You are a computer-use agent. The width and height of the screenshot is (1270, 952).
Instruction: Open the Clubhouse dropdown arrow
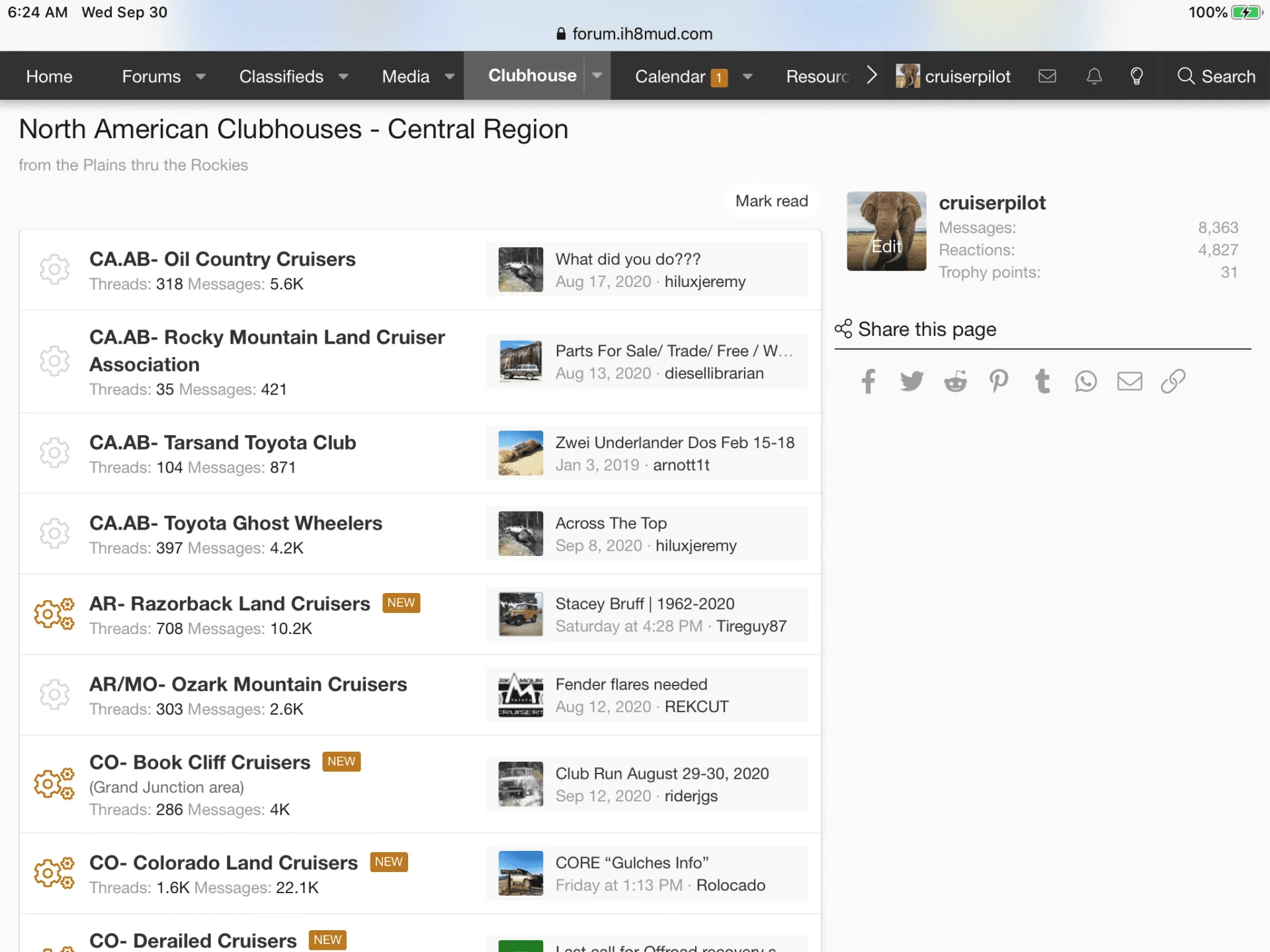597,75
